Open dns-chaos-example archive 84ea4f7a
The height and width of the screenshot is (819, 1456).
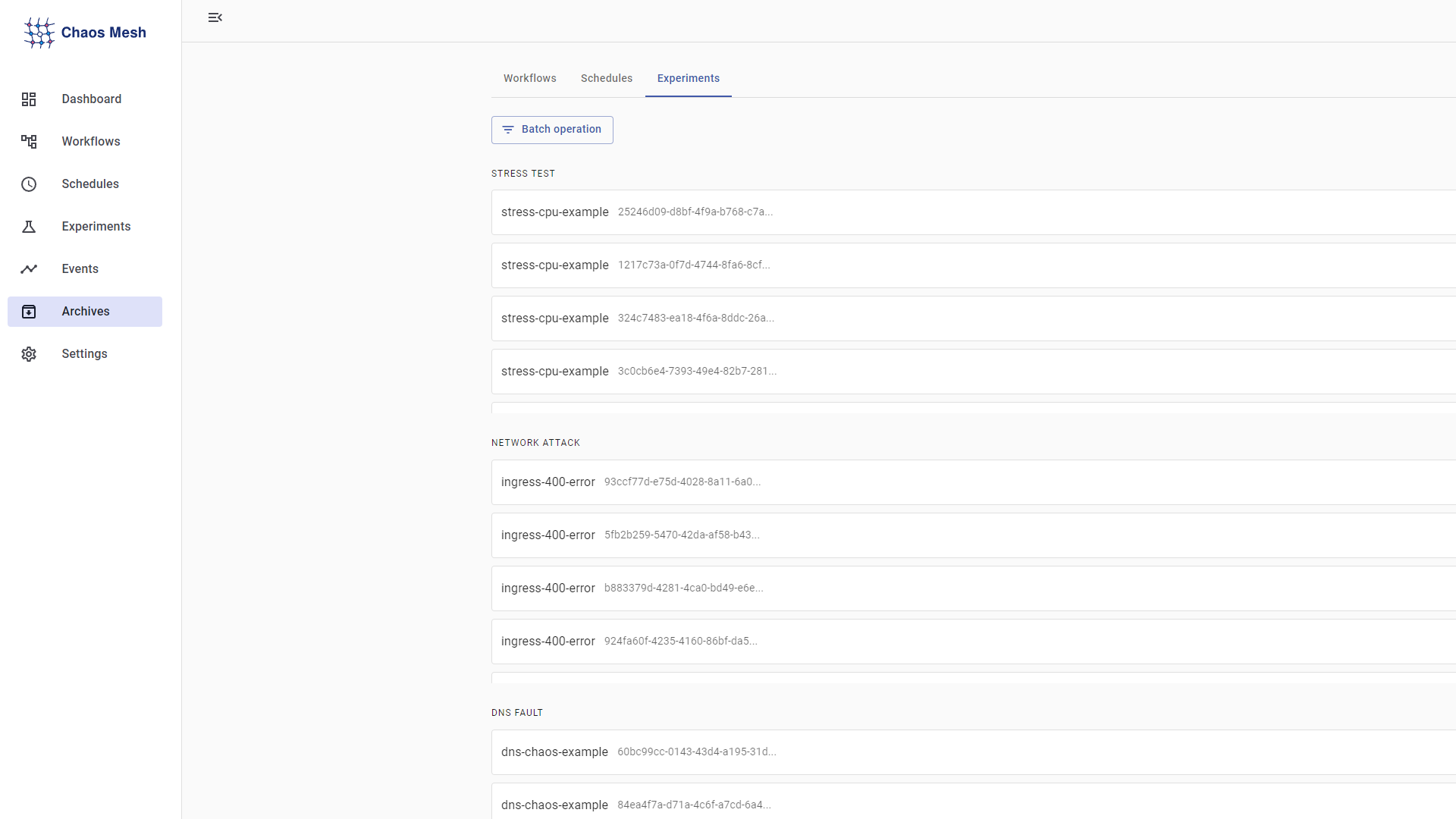[x=637, y=804]
